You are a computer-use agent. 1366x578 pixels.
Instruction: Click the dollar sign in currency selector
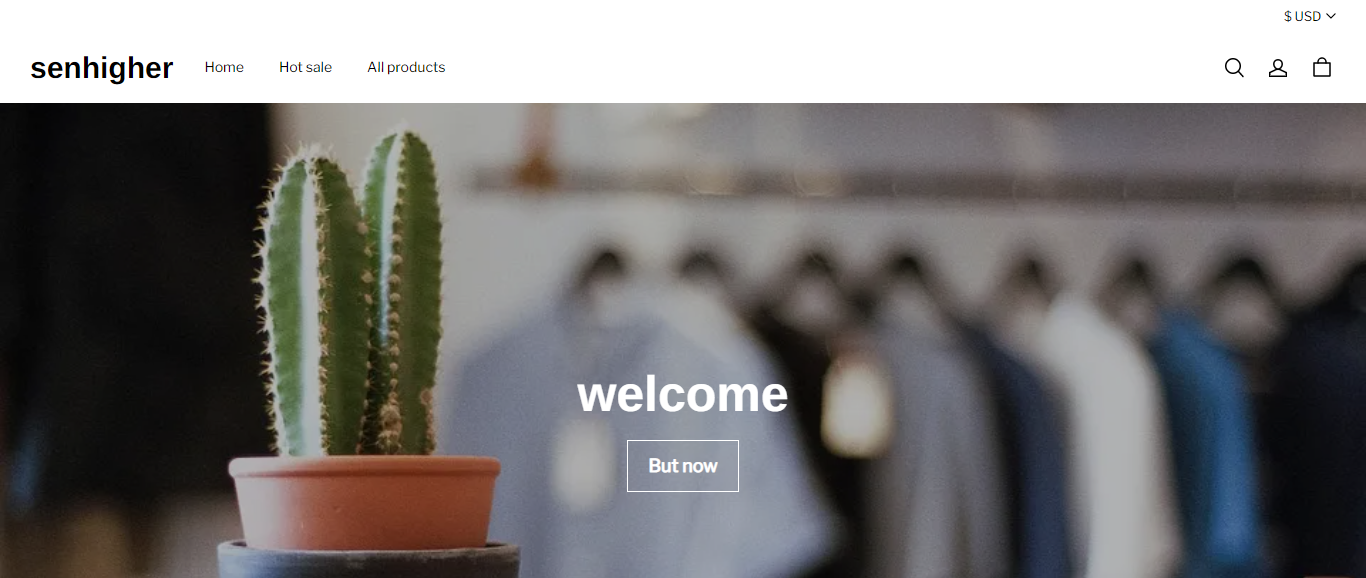(x=1288, y=16)
